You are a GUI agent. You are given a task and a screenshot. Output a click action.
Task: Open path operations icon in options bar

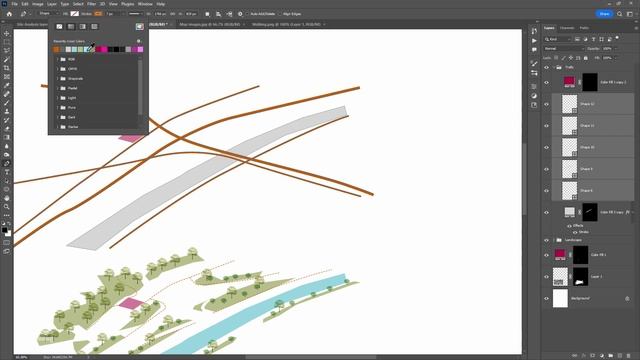(x=207, y=14)
